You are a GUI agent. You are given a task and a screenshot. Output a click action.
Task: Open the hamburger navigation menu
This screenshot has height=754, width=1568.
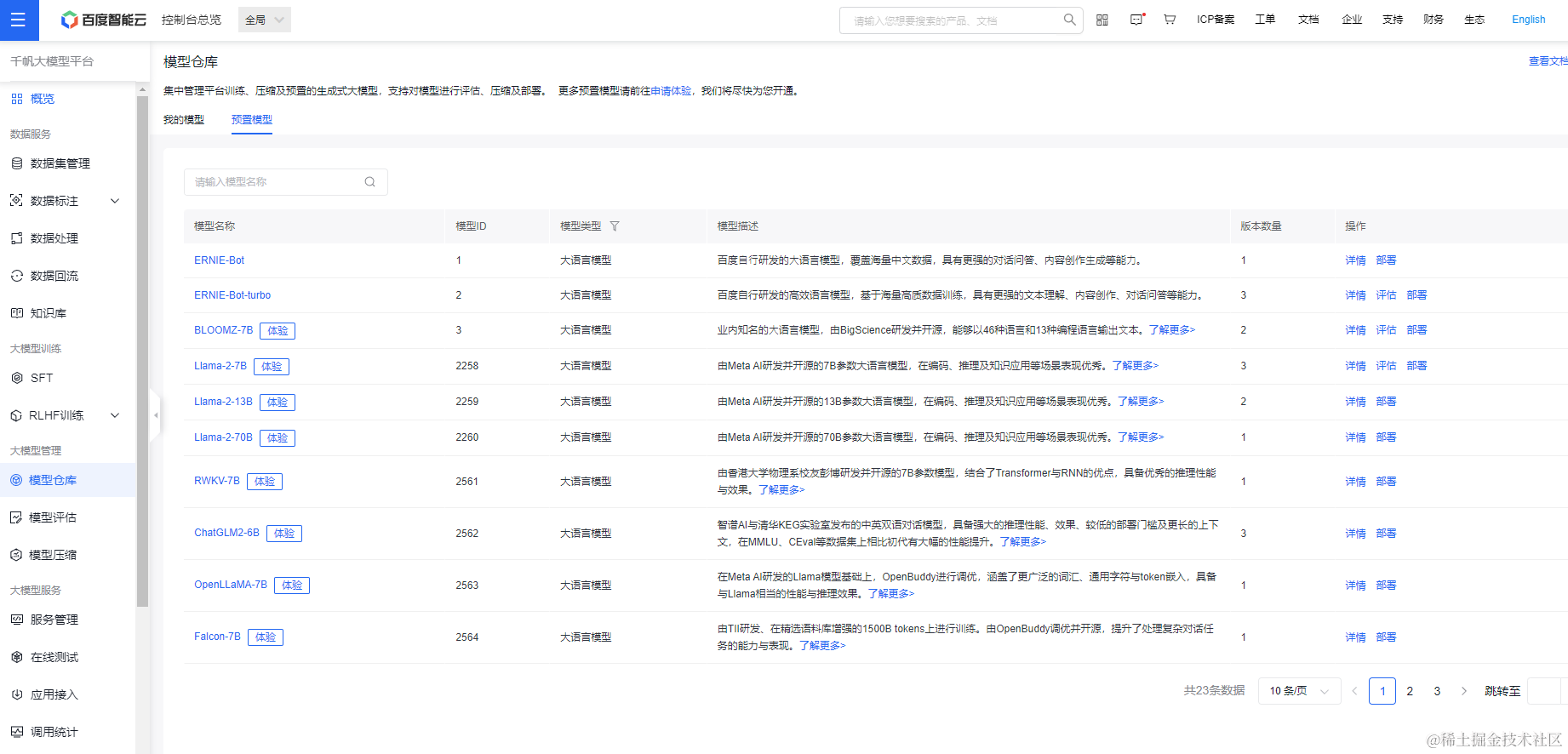coord(19,20)
